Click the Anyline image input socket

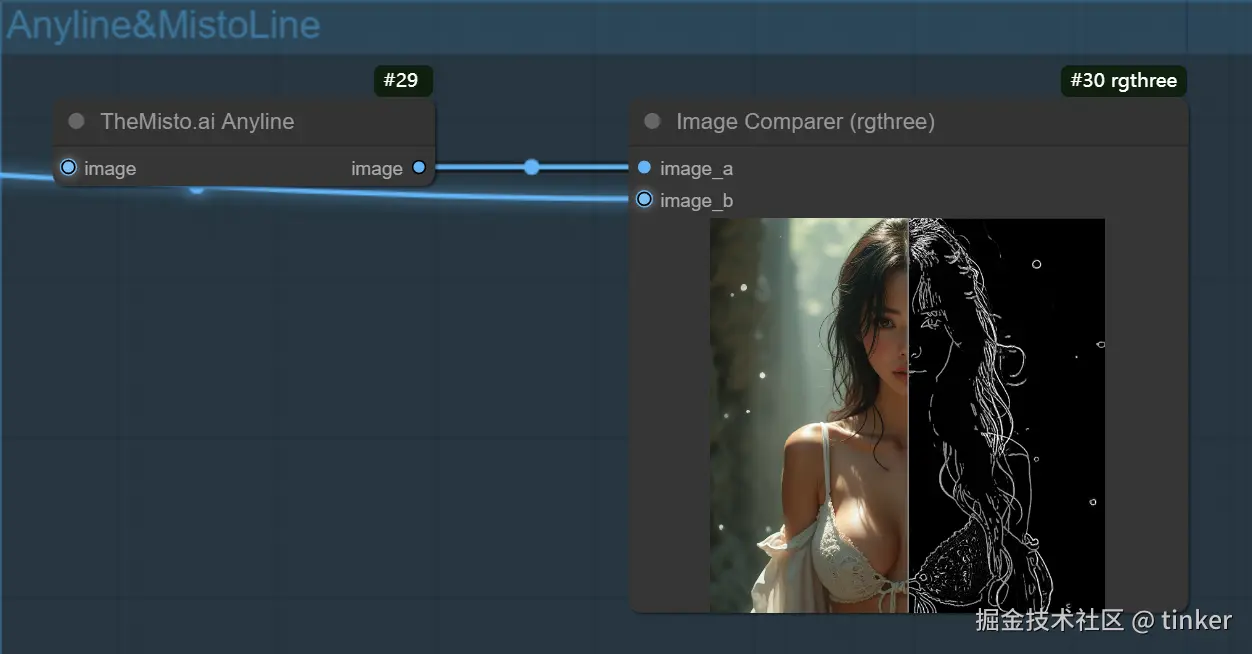[x=68, y=168]
